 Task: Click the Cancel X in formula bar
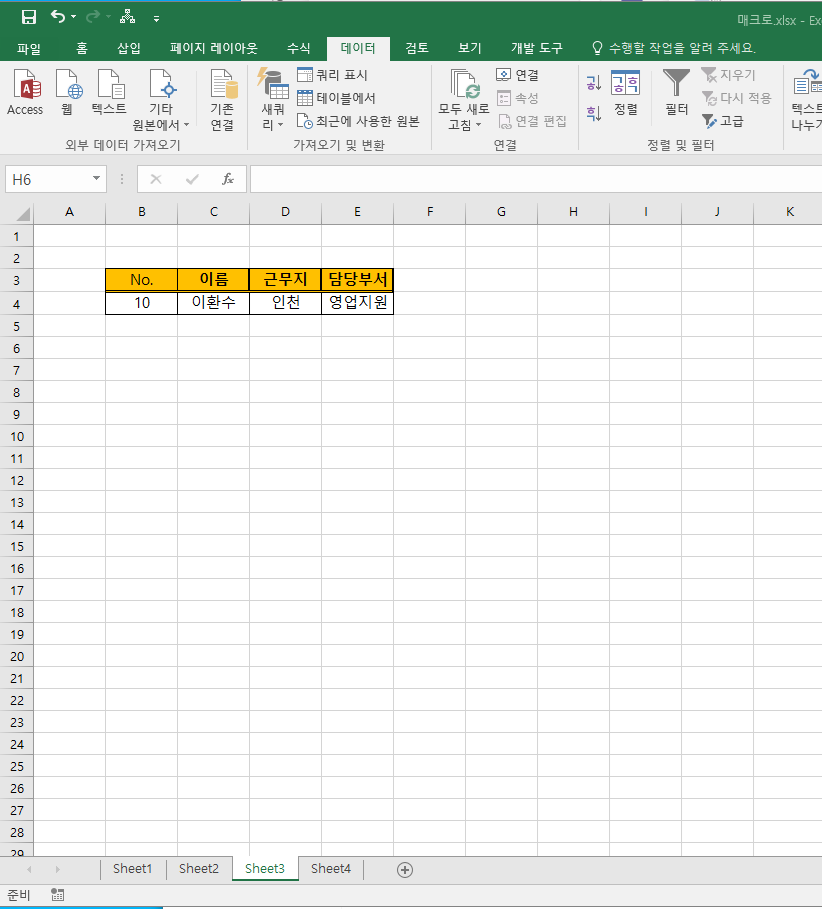[156, 179]
